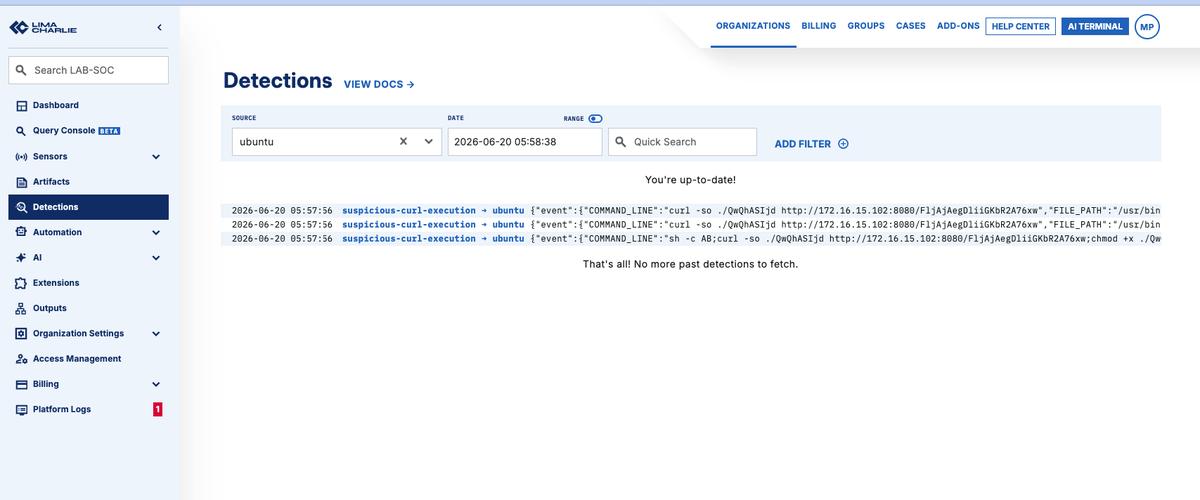Click the Help Center button
The image size is (1200, 500).
(x=1021, y=27)
